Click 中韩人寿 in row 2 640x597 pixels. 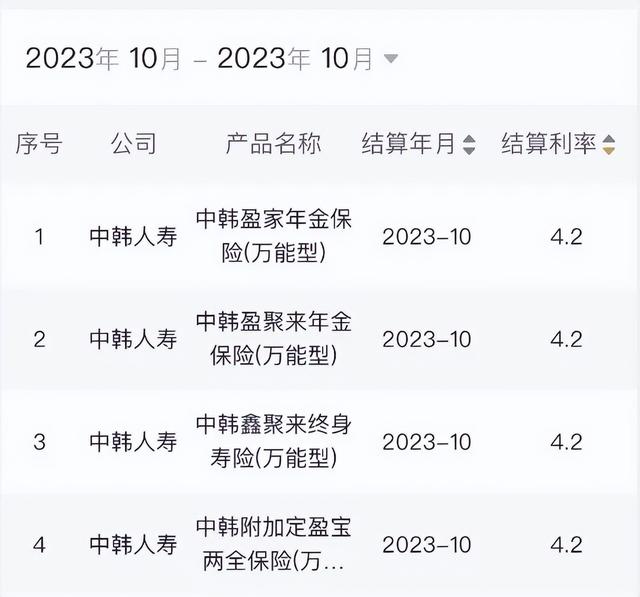133,339
